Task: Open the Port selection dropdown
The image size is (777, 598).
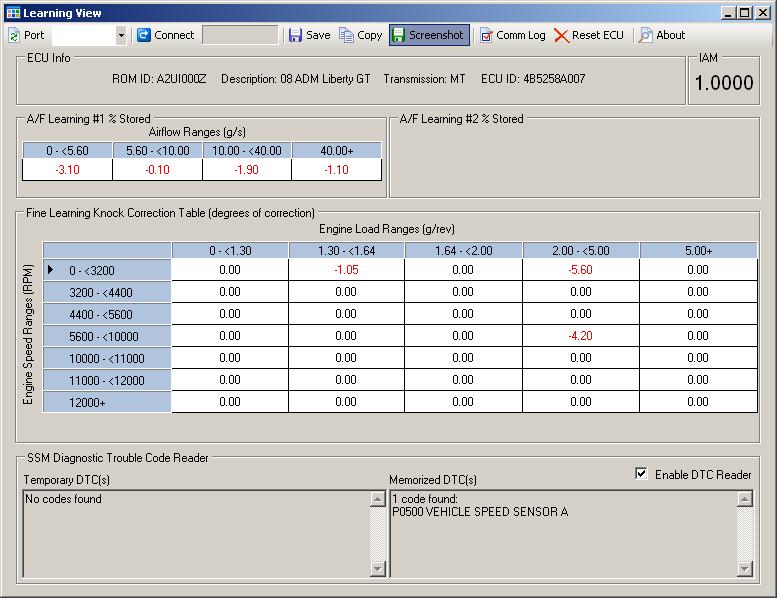Action: [x=121, y=35]
